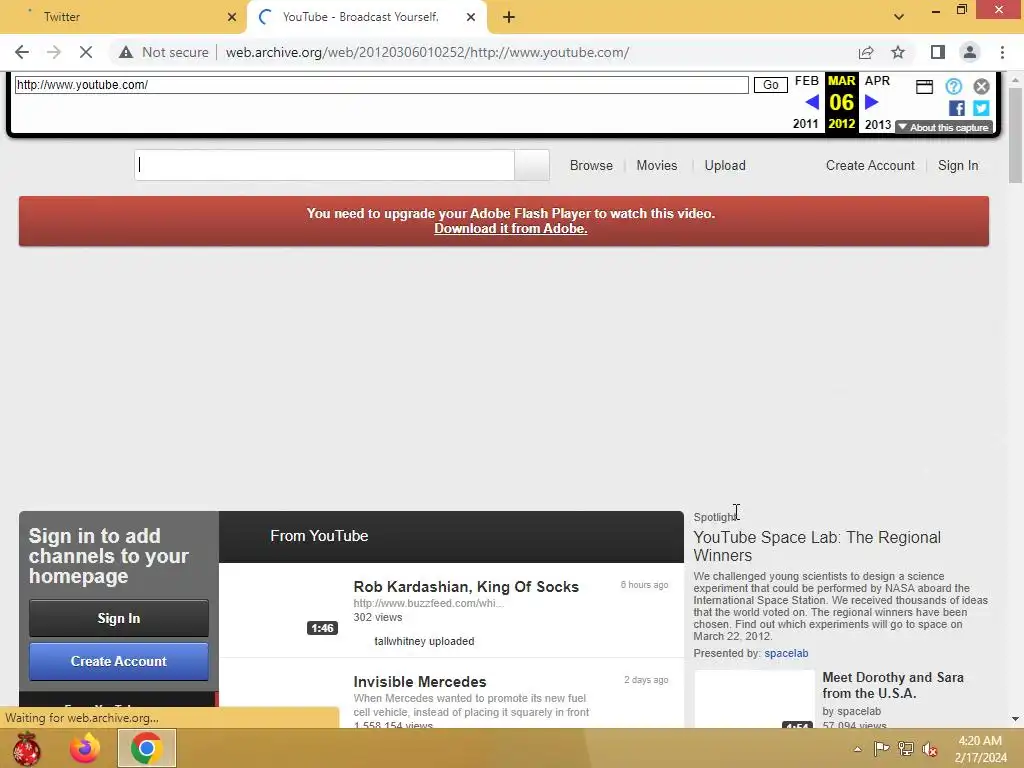Click the forward navigation arrow
This screenshot has height=768, width=1024.
tap(54, 52)
